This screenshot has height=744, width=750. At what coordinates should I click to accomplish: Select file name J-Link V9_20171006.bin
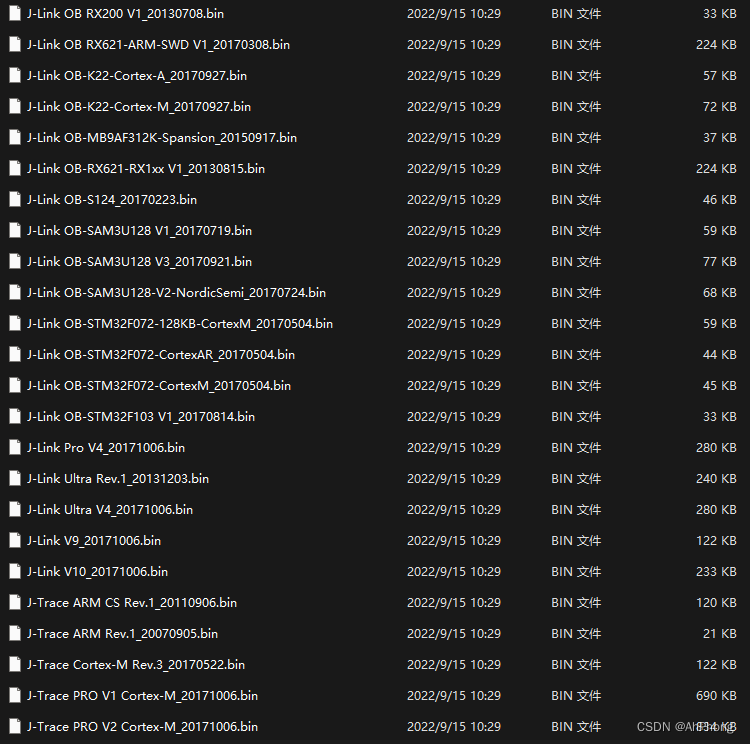click(x=94, y=541)
